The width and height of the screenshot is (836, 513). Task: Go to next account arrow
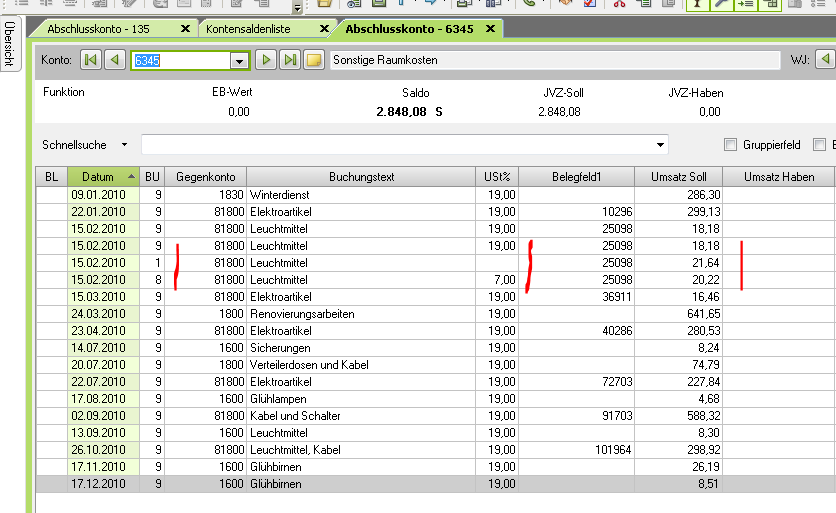pos(266,60)
